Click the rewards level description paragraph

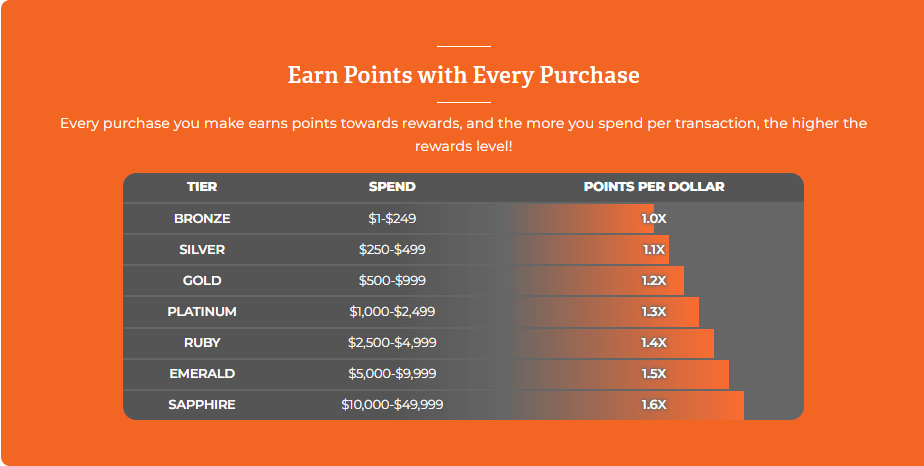click(463, 135)
